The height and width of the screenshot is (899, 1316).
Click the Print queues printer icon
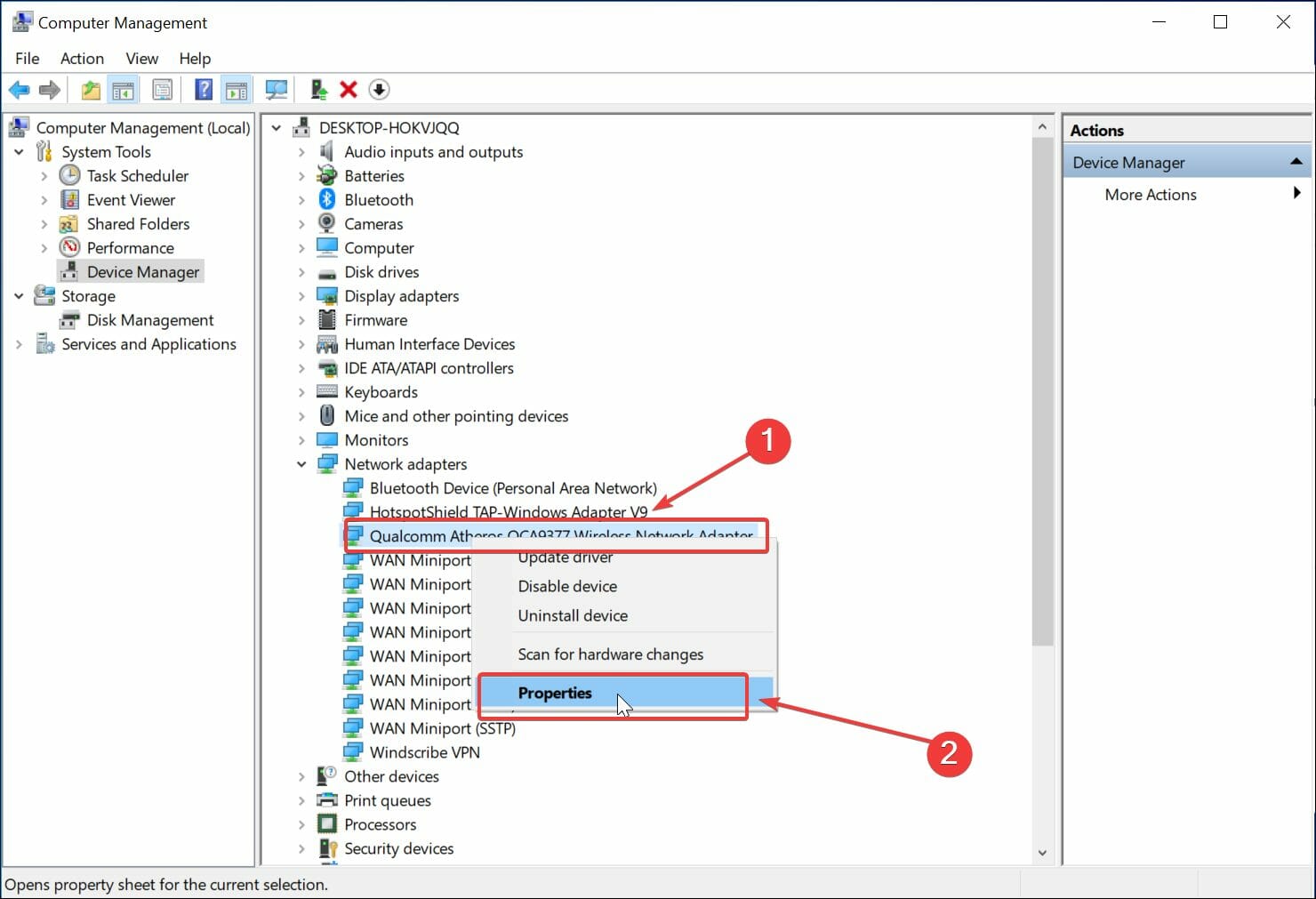coord(327,799)
